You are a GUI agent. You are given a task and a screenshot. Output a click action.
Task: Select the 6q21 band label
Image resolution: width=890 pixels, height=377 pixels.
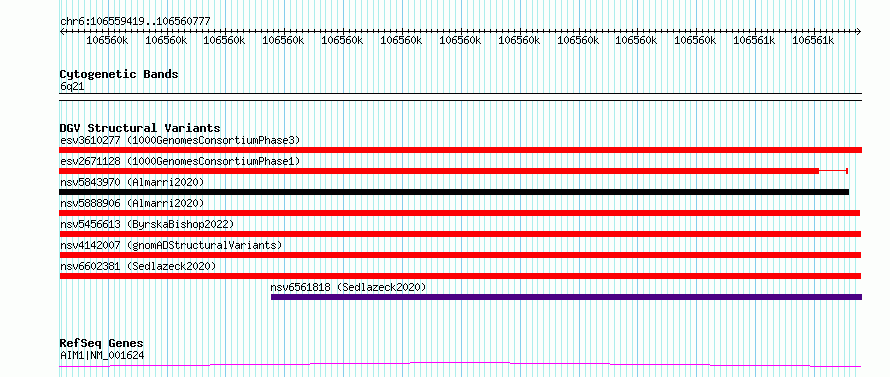tap(72, 86)
